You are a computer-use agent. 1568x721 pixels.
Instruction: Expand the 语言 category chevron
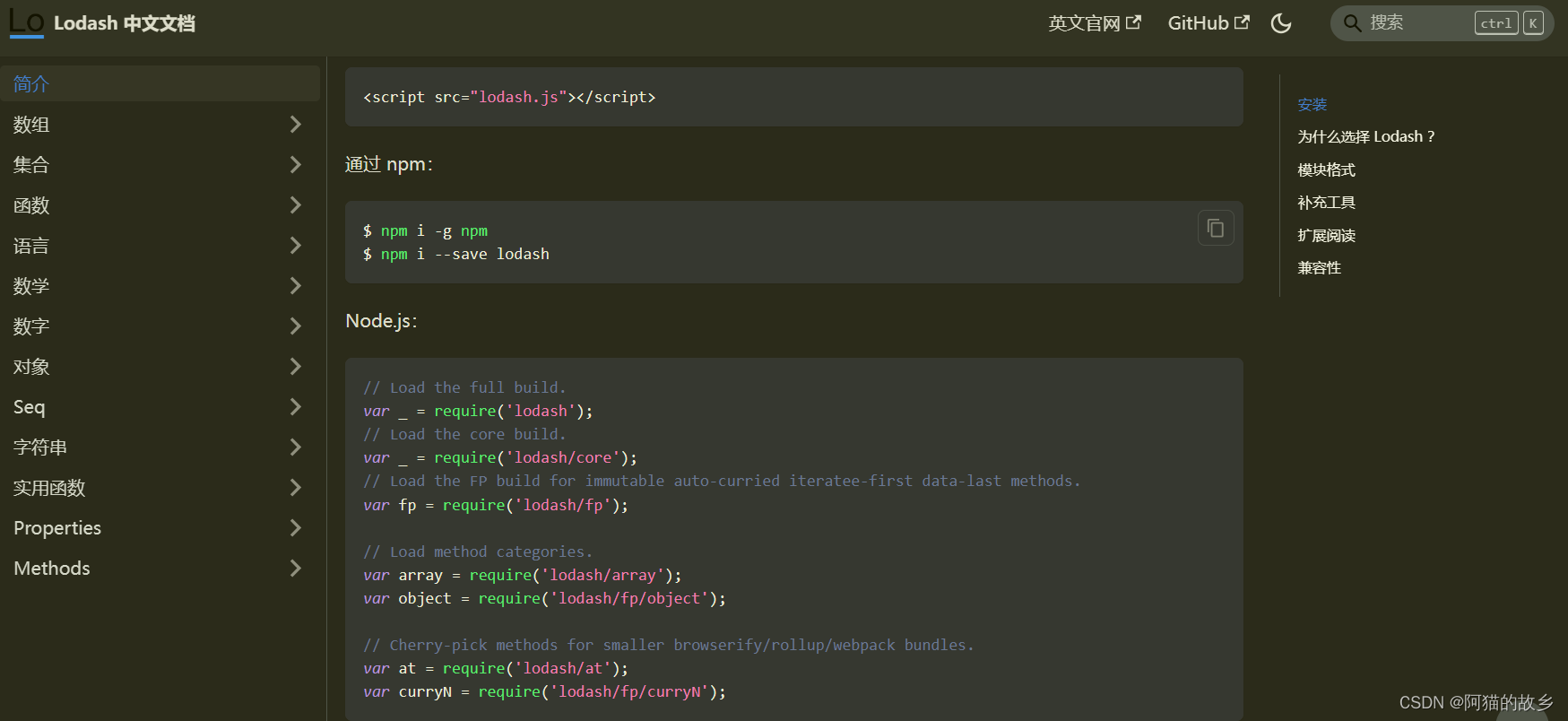[x=295, y=246]
